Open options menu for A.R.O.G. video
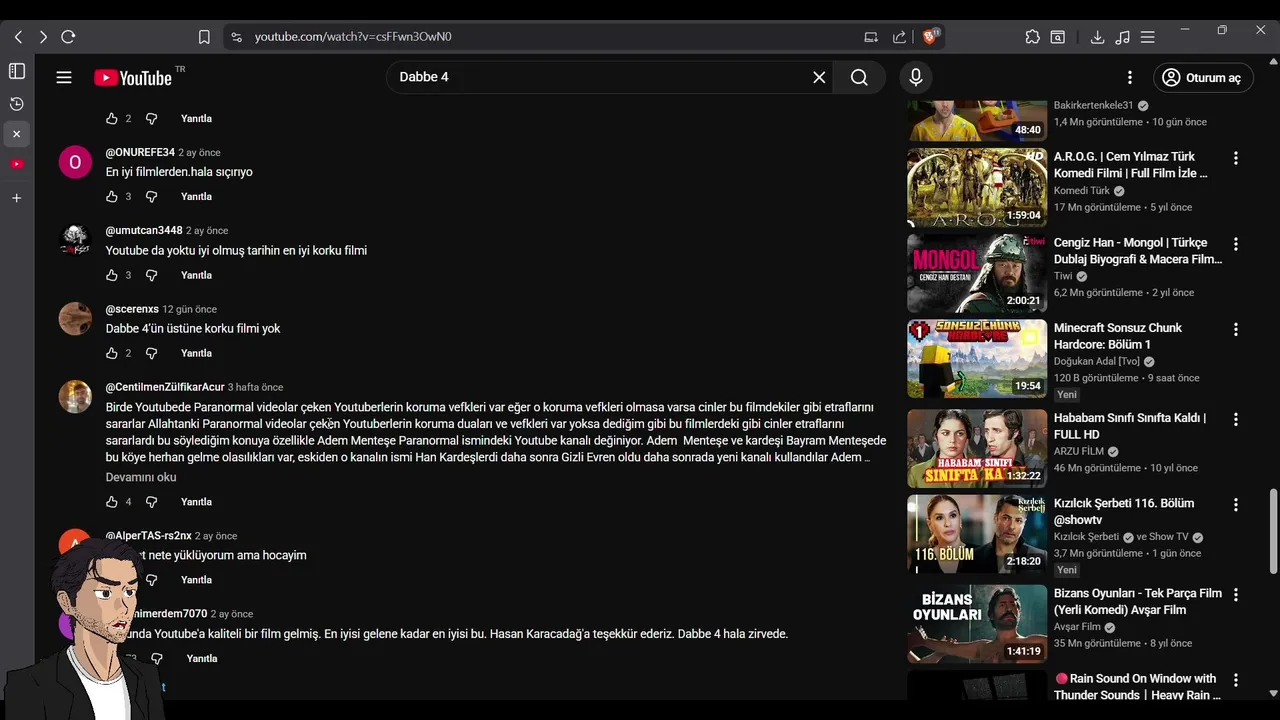1280x720 pixels. (x=1236, y=158)
